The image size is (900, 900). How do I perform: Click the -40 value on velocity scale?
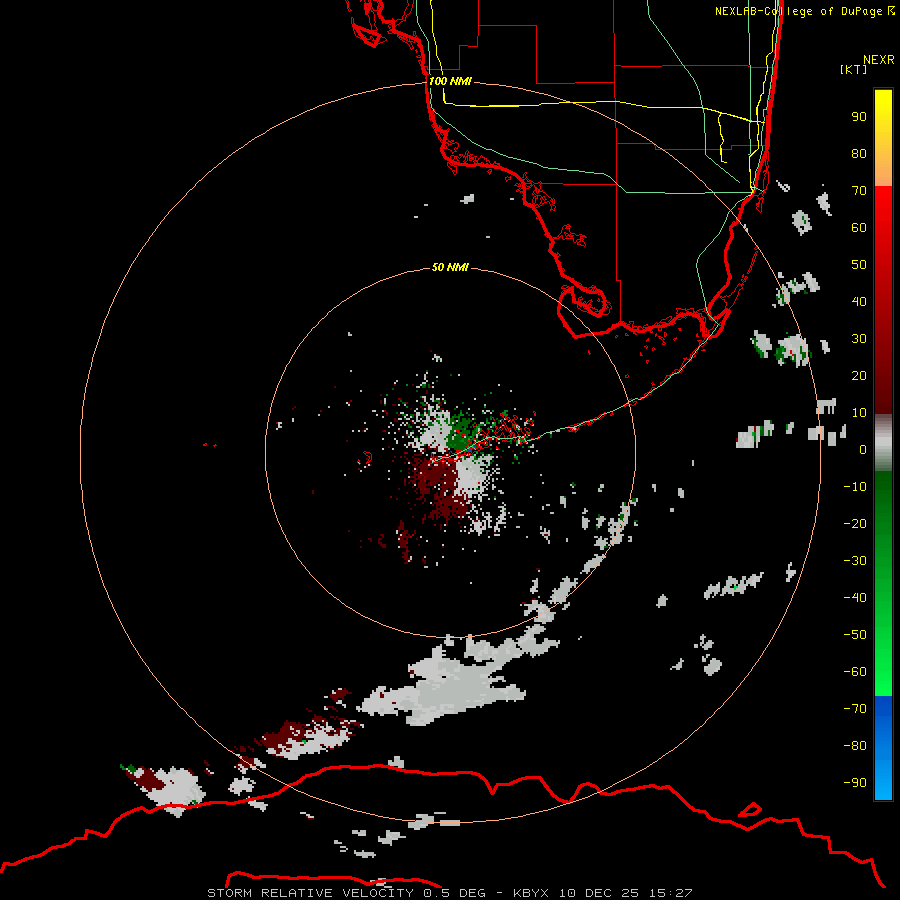[855, 598]
